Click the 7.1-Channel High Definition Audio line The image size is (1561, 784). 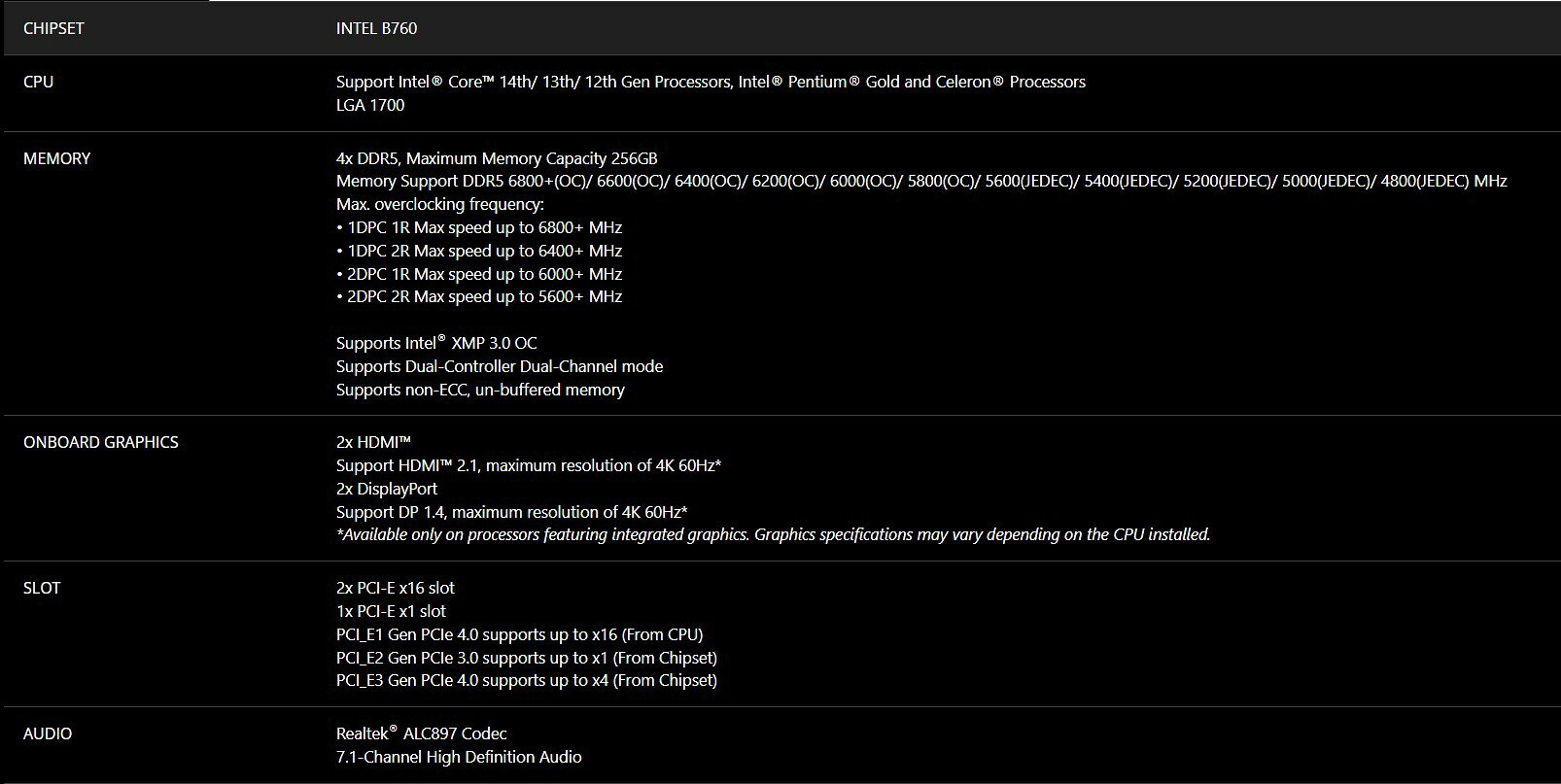tap(459, 757)
